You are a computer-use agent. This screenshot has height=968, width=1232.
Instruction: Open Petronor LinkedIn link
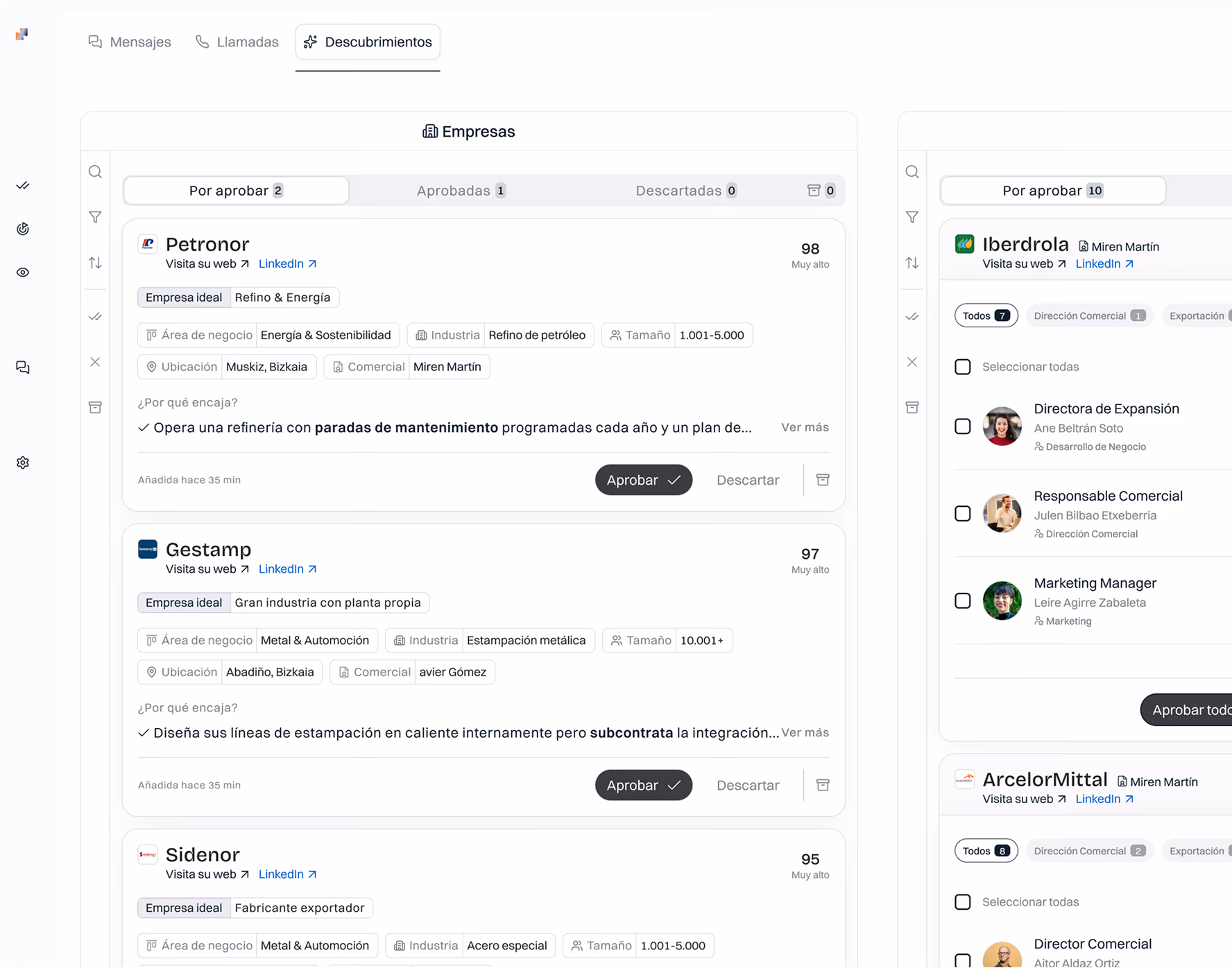pos(288,263)
